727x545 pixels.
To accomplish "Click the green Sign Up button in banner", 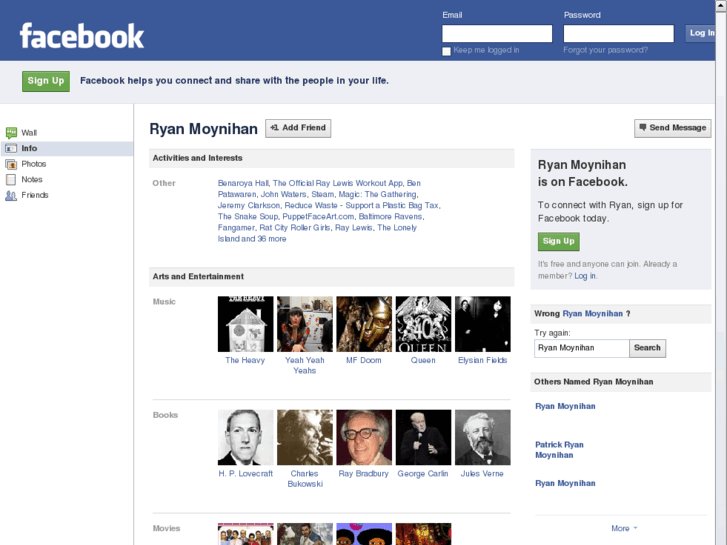I will [46, 81].
